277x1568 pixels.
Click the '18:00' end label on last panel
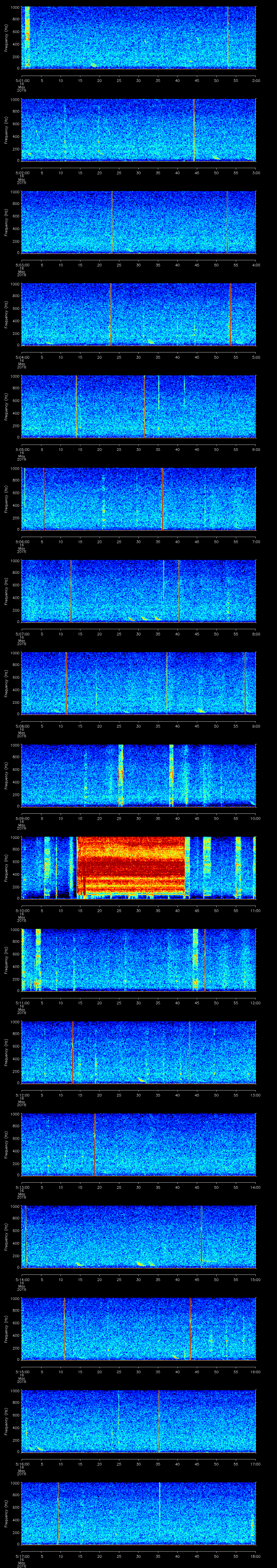pyautogui.click(x=255, y=1556)
